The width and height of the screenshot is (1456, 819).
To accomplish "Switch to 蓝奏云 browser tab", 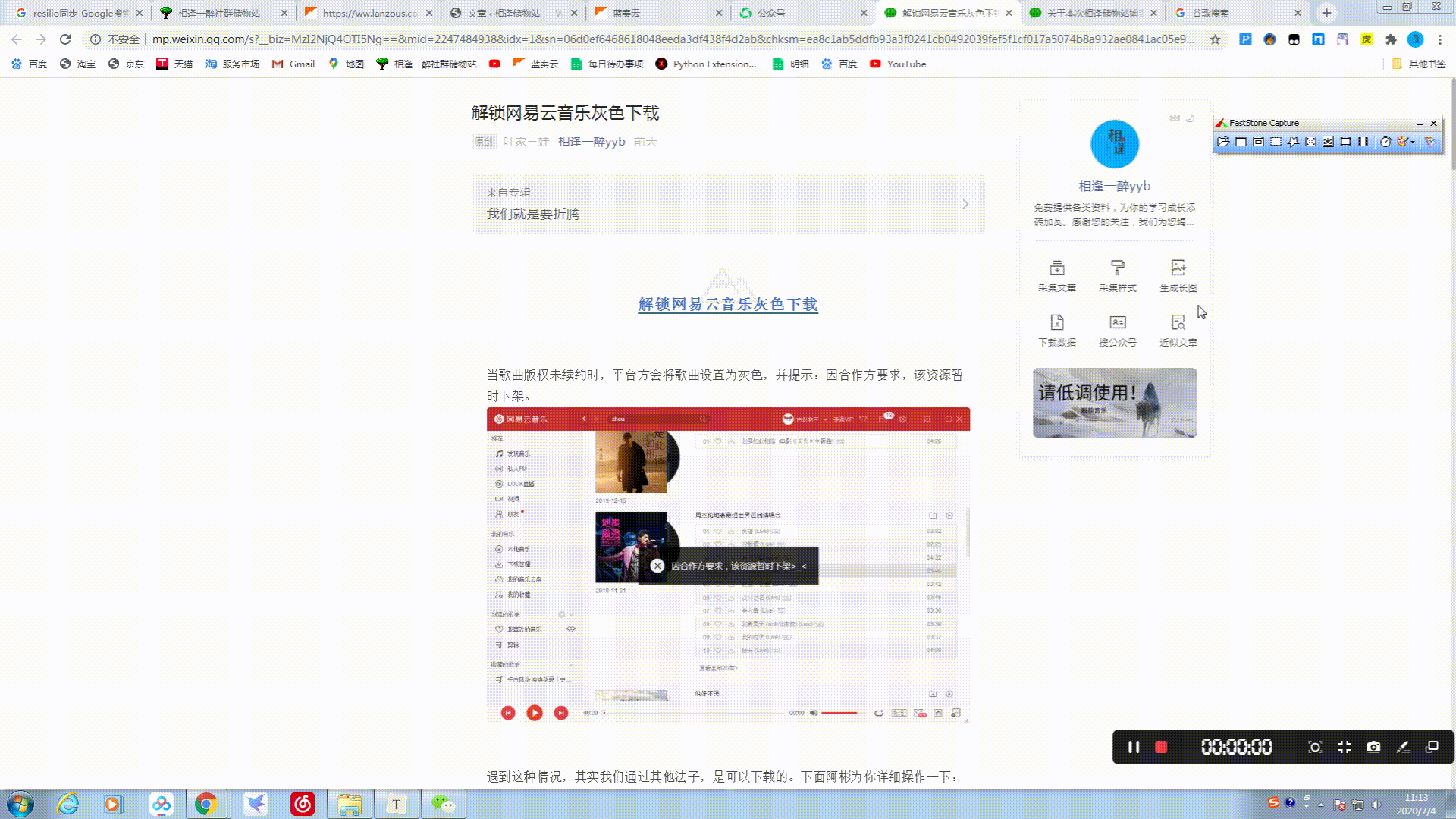I will 657,13.
